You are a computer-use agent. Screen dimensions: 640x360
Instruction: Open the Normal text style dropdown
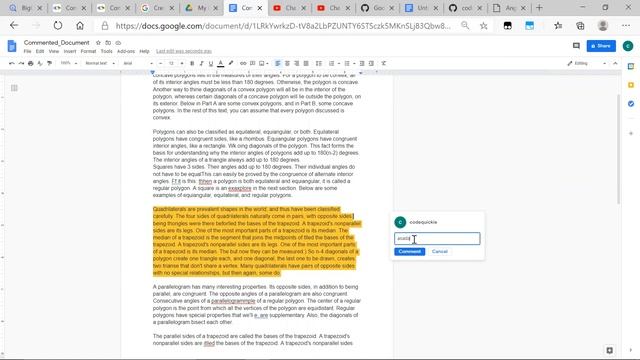100,63
